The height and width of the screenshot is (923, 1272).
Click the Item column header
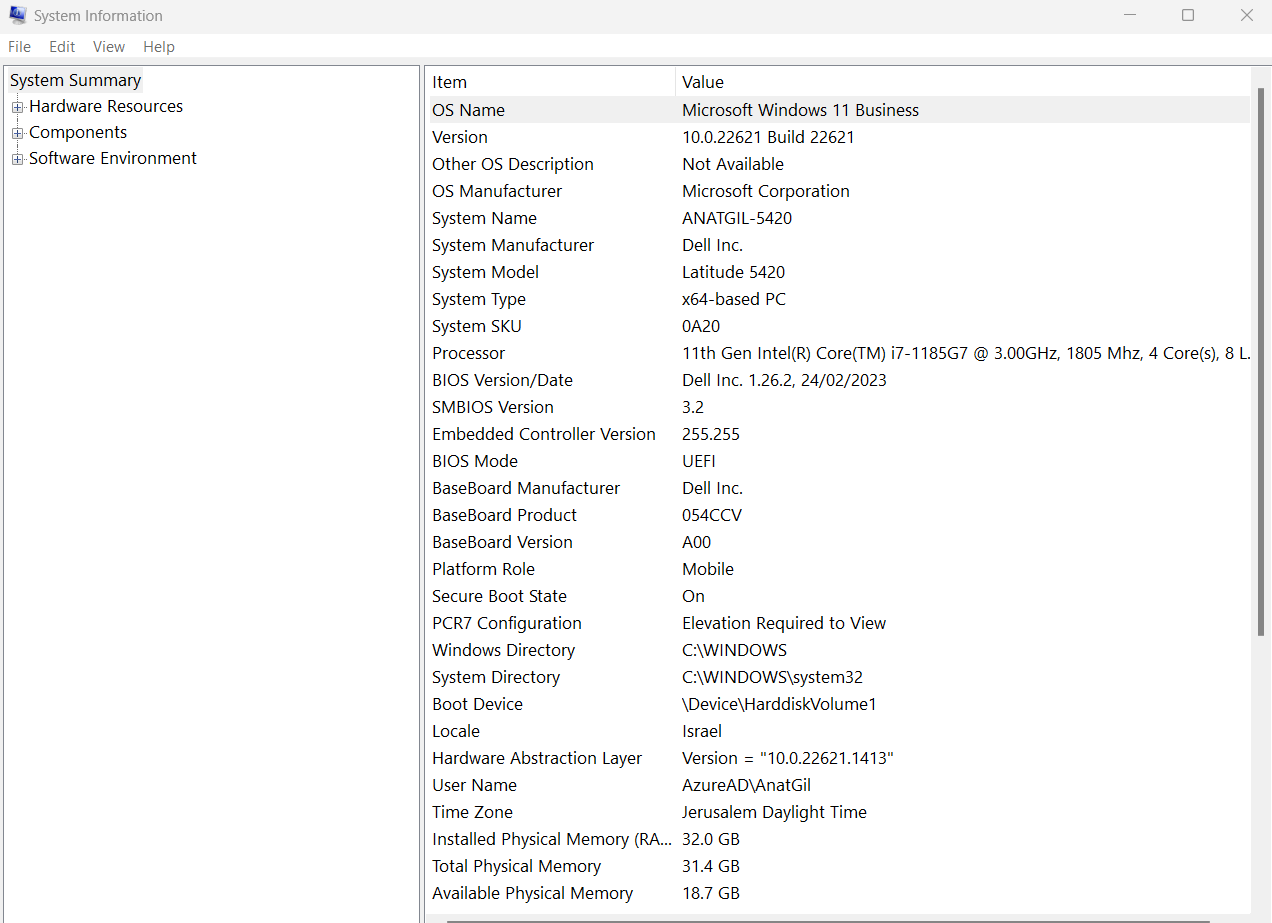551,82
